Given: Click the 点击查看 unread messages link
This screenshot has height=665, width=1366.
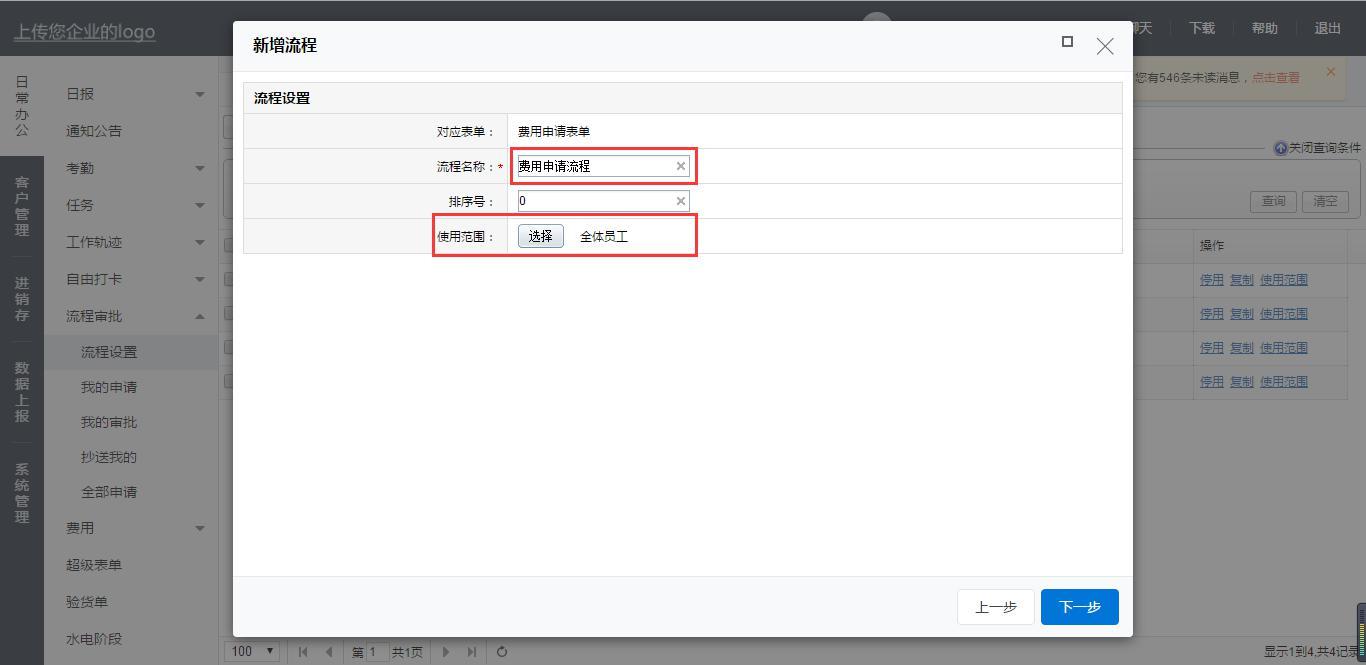Looking at the screenshot, I should point(1275,77).
